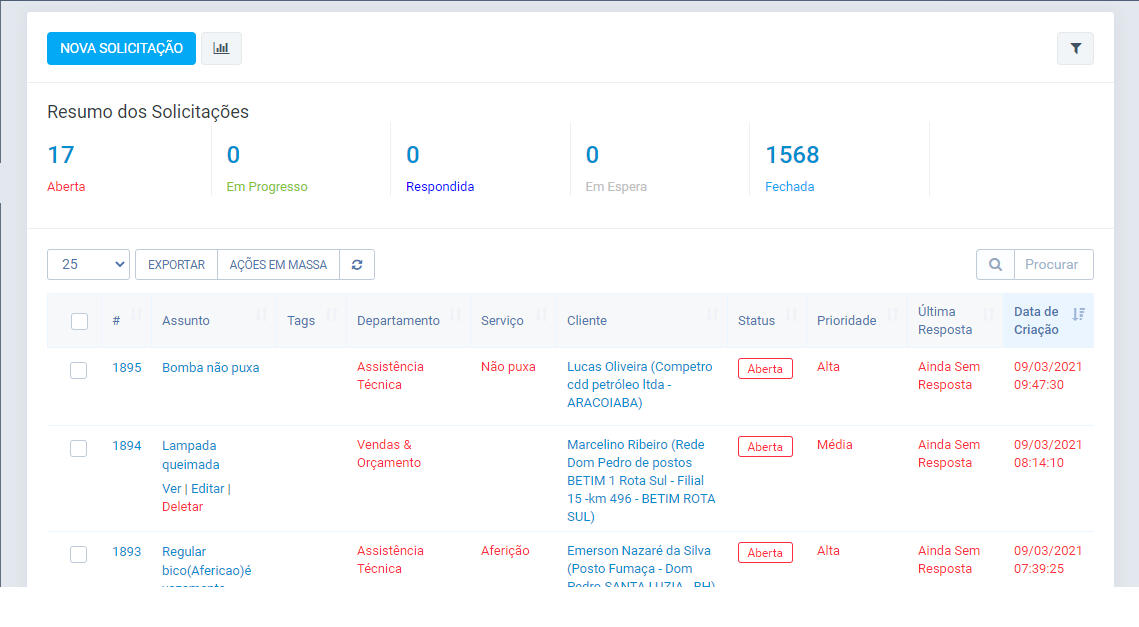Open the Bomba não puxa request

210,367
